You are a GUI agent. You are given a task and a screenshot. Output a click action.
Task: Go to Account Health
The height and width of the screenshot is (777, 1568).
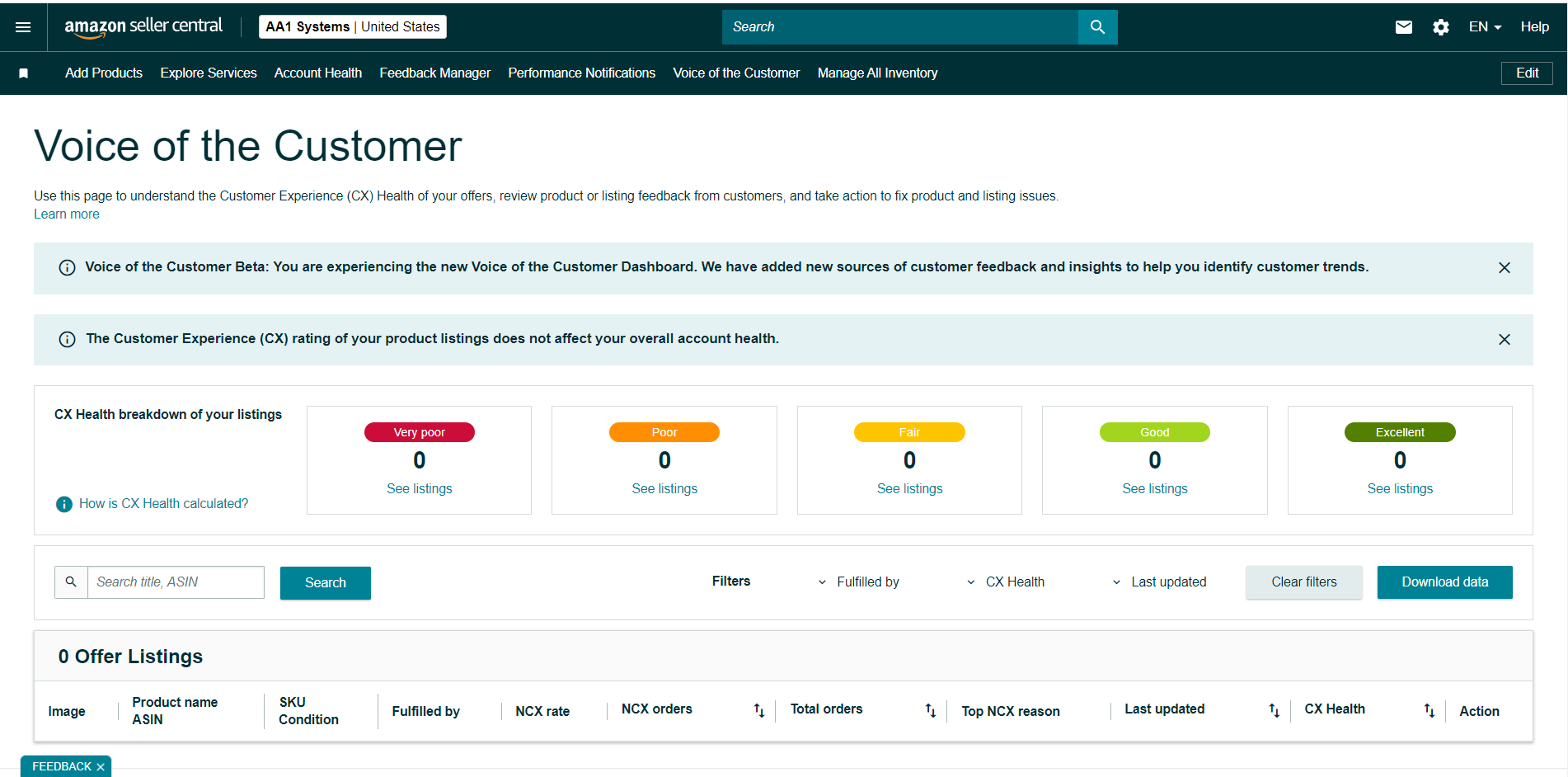(x=318, y=73)
